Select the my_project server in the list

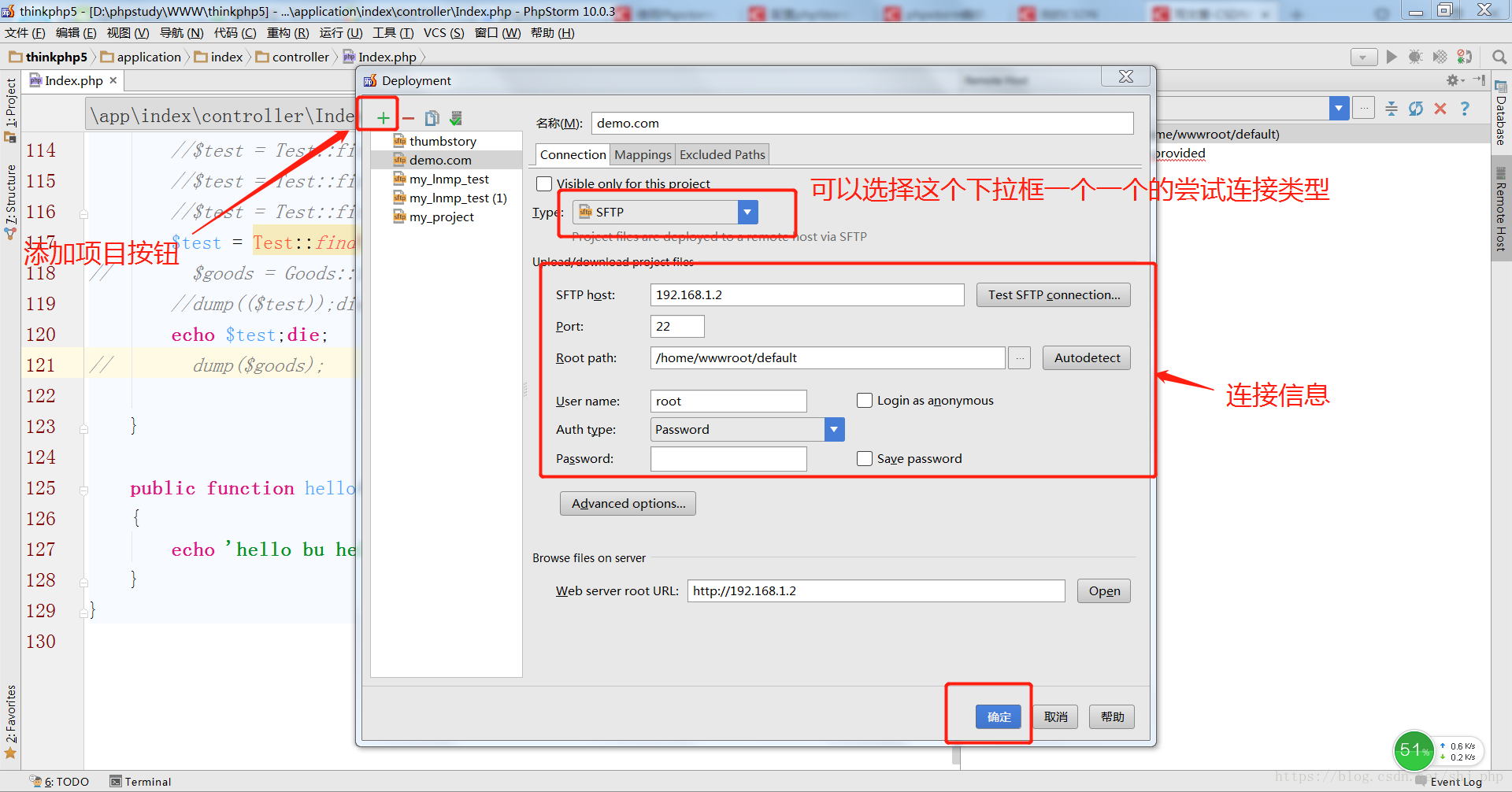click(x=446, y=217)
